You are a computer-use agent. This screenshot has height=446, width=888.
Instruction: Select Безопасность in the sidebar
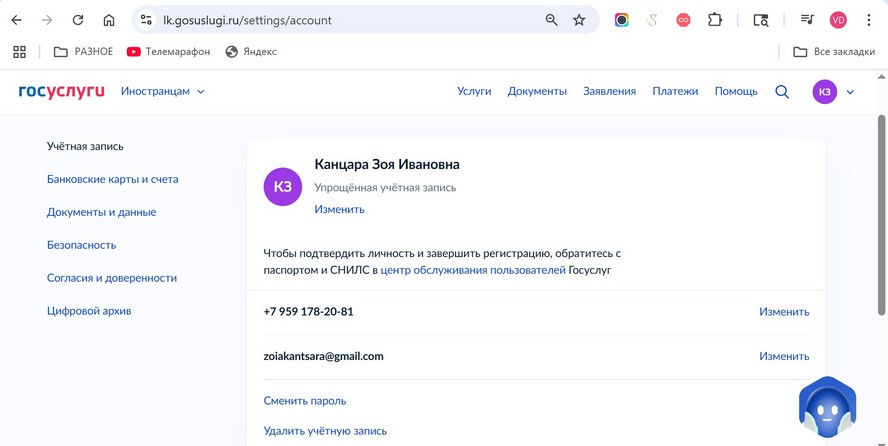(x=82, y=245)
